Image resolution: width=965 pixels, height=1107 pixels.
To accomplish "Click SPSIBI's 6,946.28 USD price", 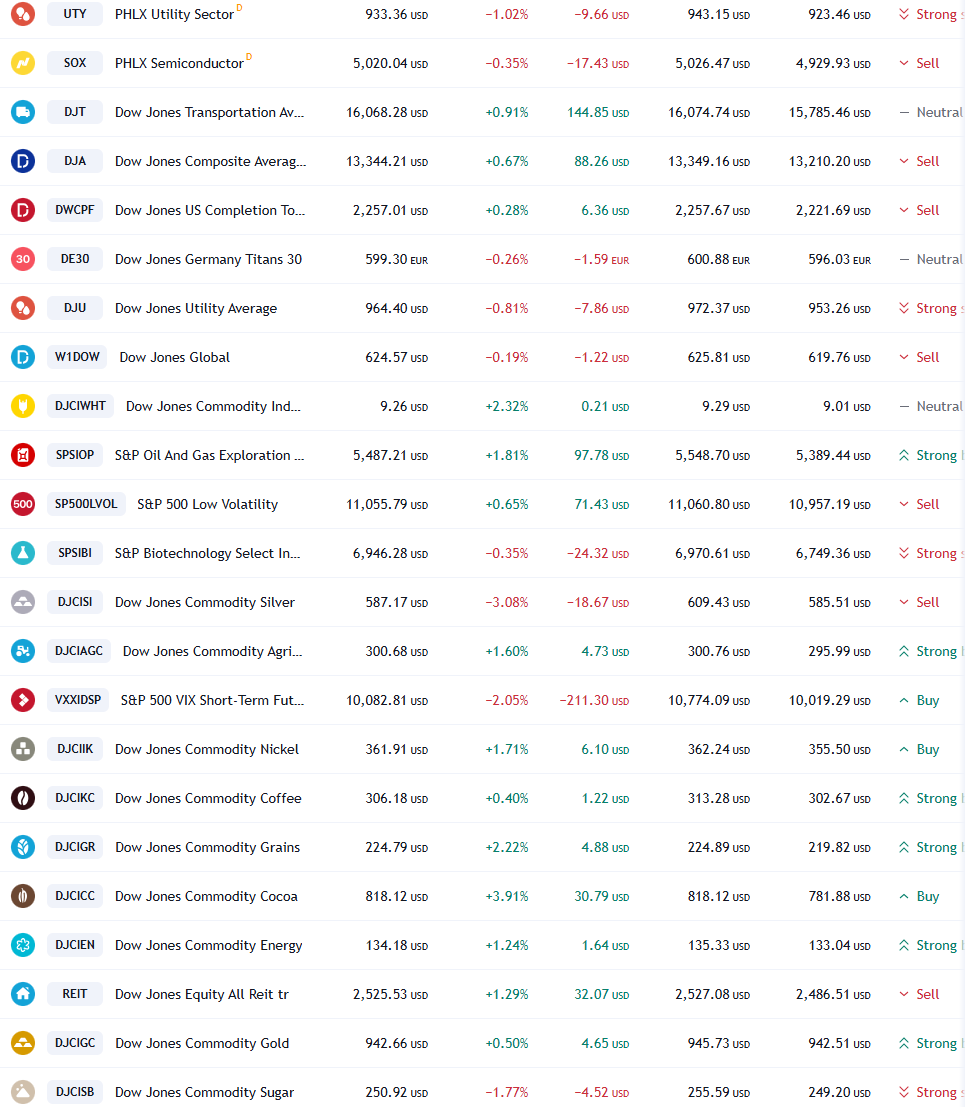I will 390,554.
